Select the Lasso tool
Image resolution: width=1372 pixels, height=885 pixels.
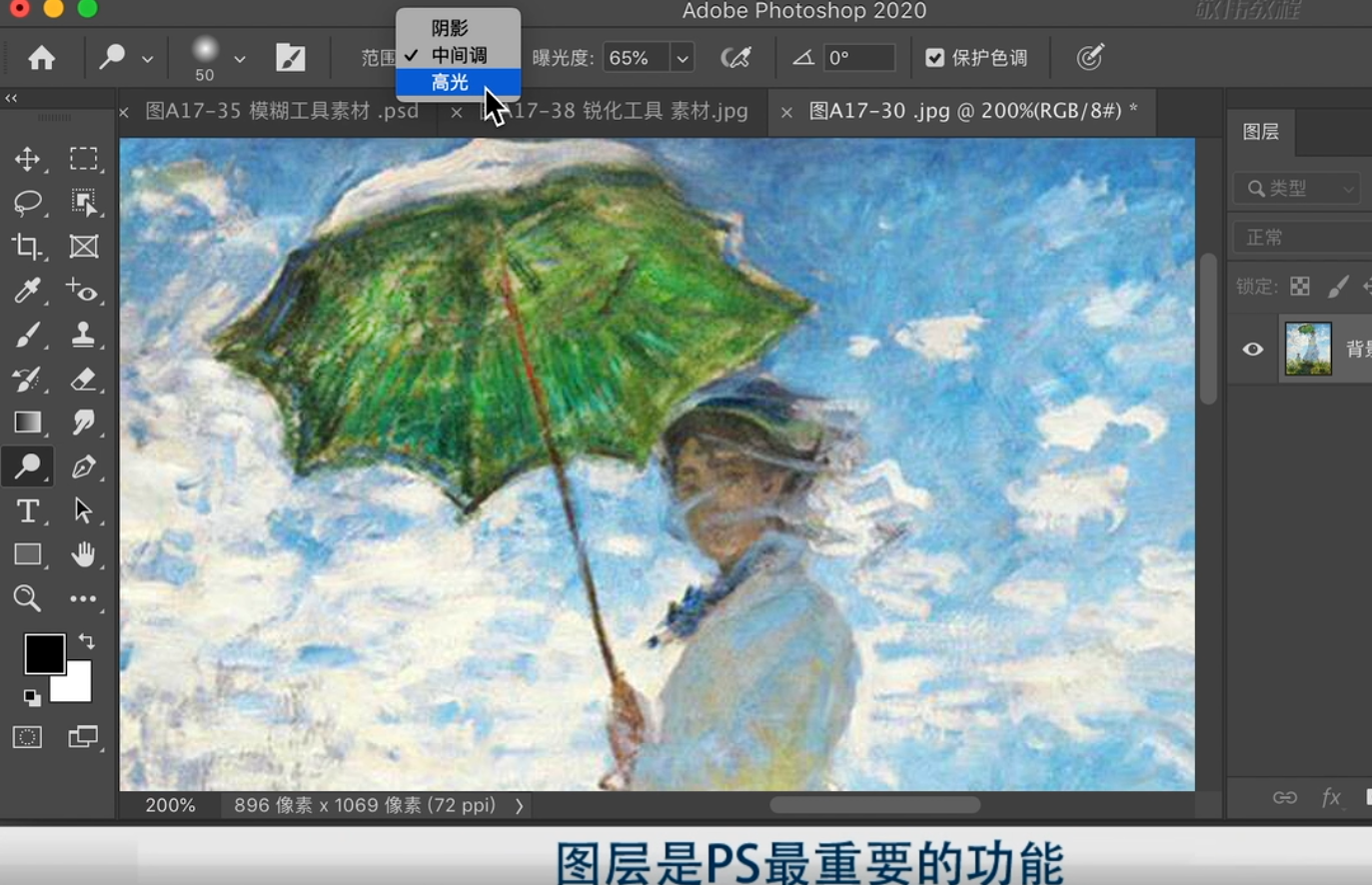(x=27, y=203)
